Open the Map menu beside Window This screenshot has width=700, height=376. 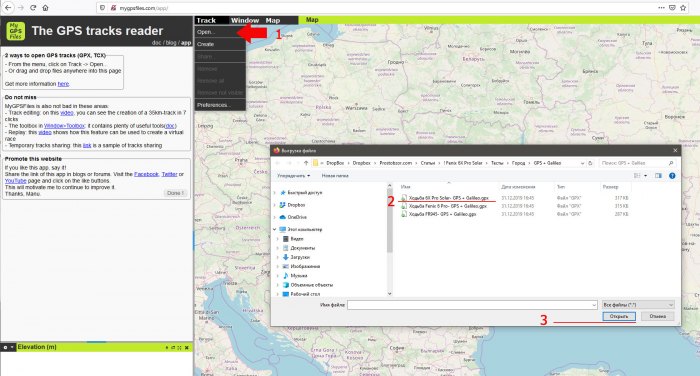272,20
